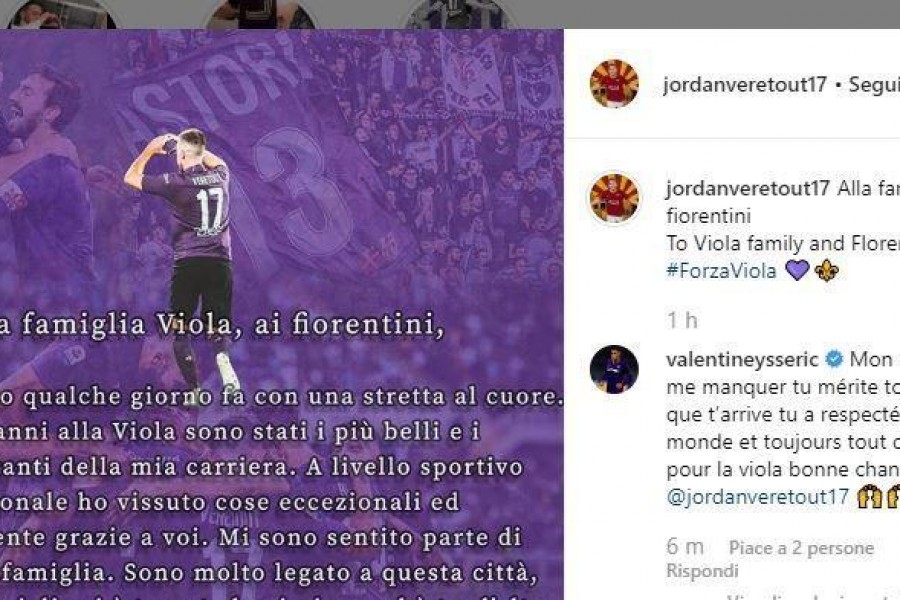
Task: View likes via Piace a 2 persone
Action: [801, 548]
